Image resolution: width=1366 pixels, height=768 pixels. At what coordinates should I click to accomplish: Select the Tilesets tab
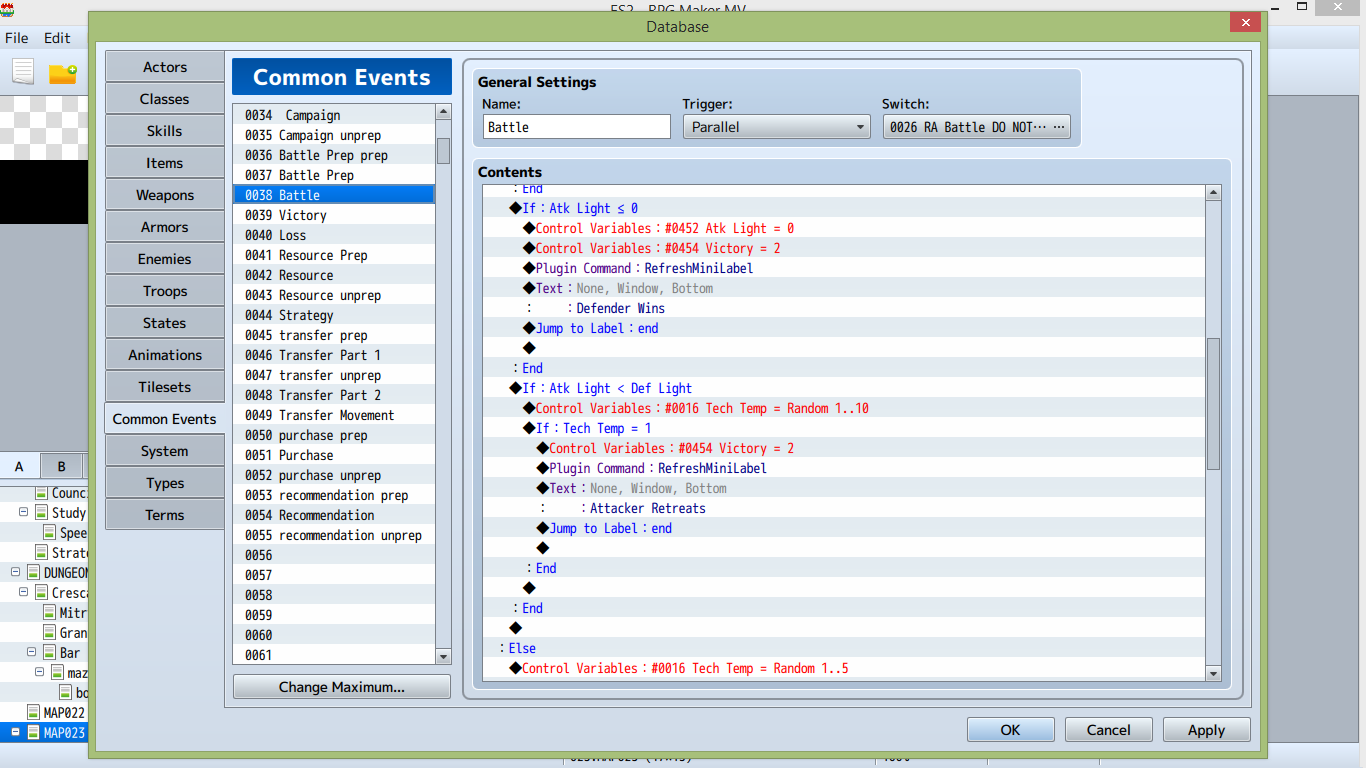click(x=165, y=387)
